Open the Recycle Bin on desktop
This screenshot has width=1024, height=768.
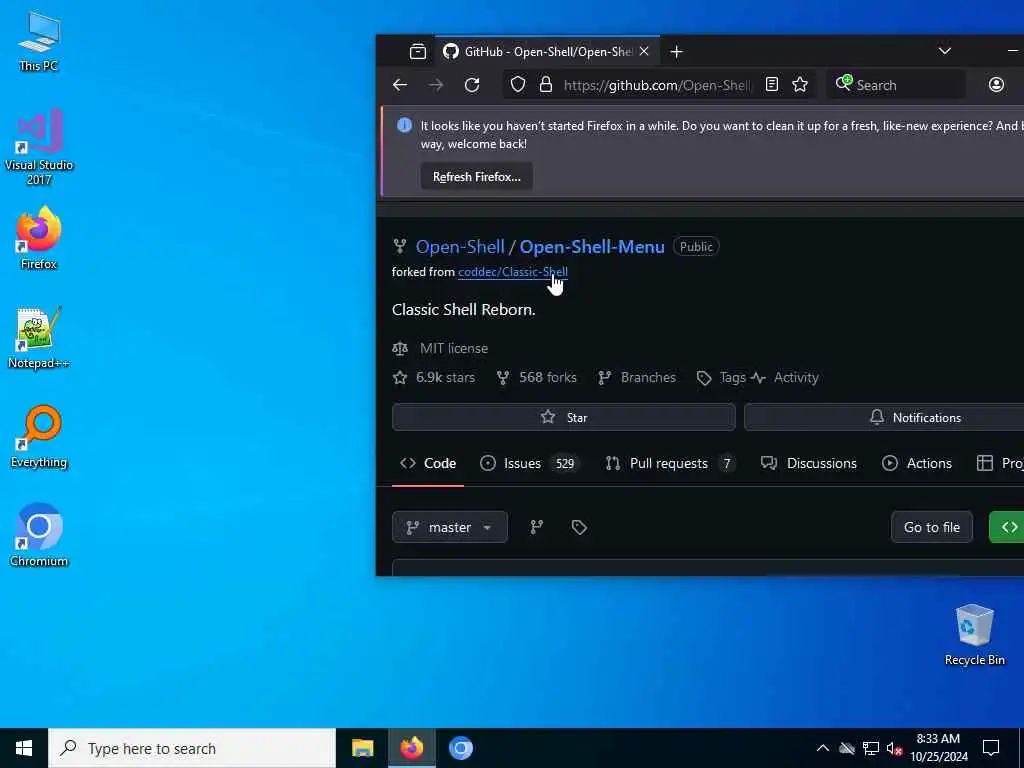pyautogui.click(x=974, y=635)
